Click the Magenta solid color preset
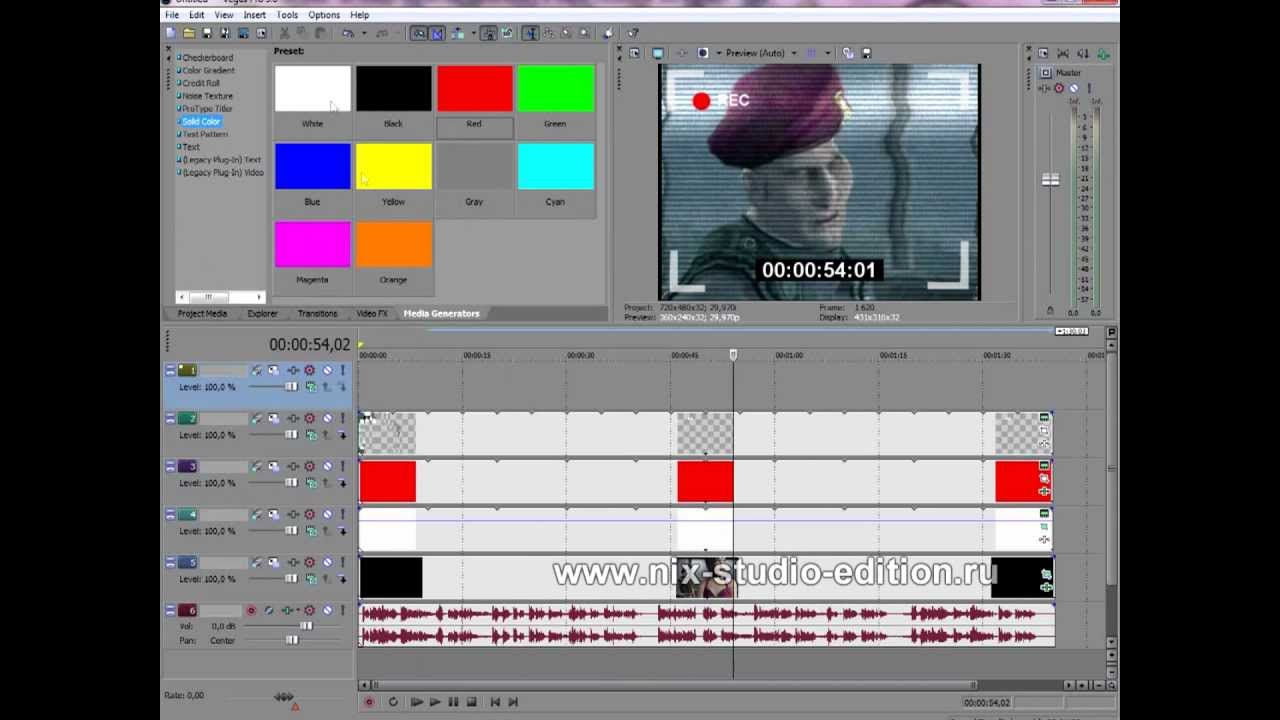The image size is (1280, 720). coord(312,244)
